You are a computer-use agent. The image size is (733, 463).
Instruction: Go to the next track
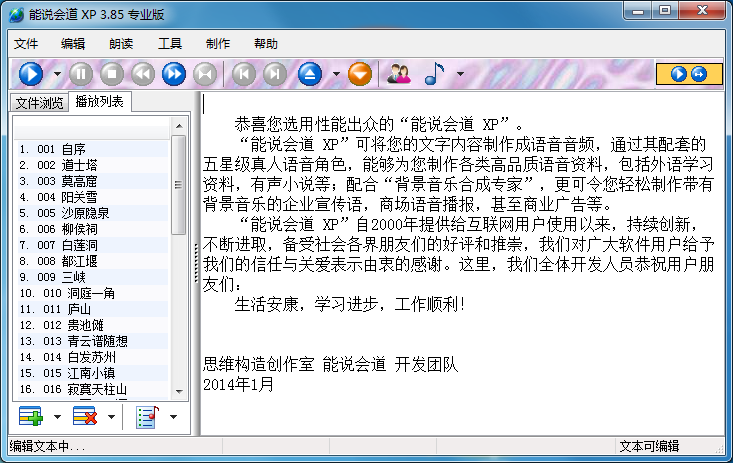pyautogui.click(x=275, y=74)
